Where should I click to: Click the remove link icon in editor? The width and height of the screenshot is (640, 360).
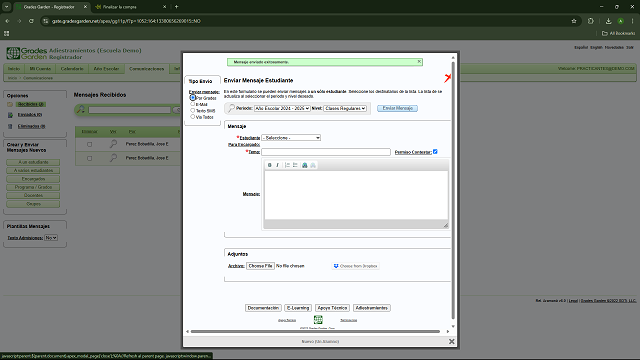[x=313, y=165]
